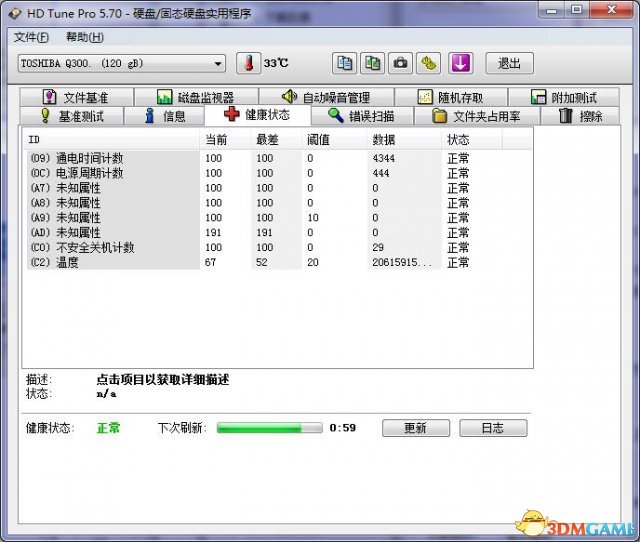Viewport: 640px width, 542px height.
Task: Select the (C0) 不安全关机计数 row
Action: coord(279,247)
